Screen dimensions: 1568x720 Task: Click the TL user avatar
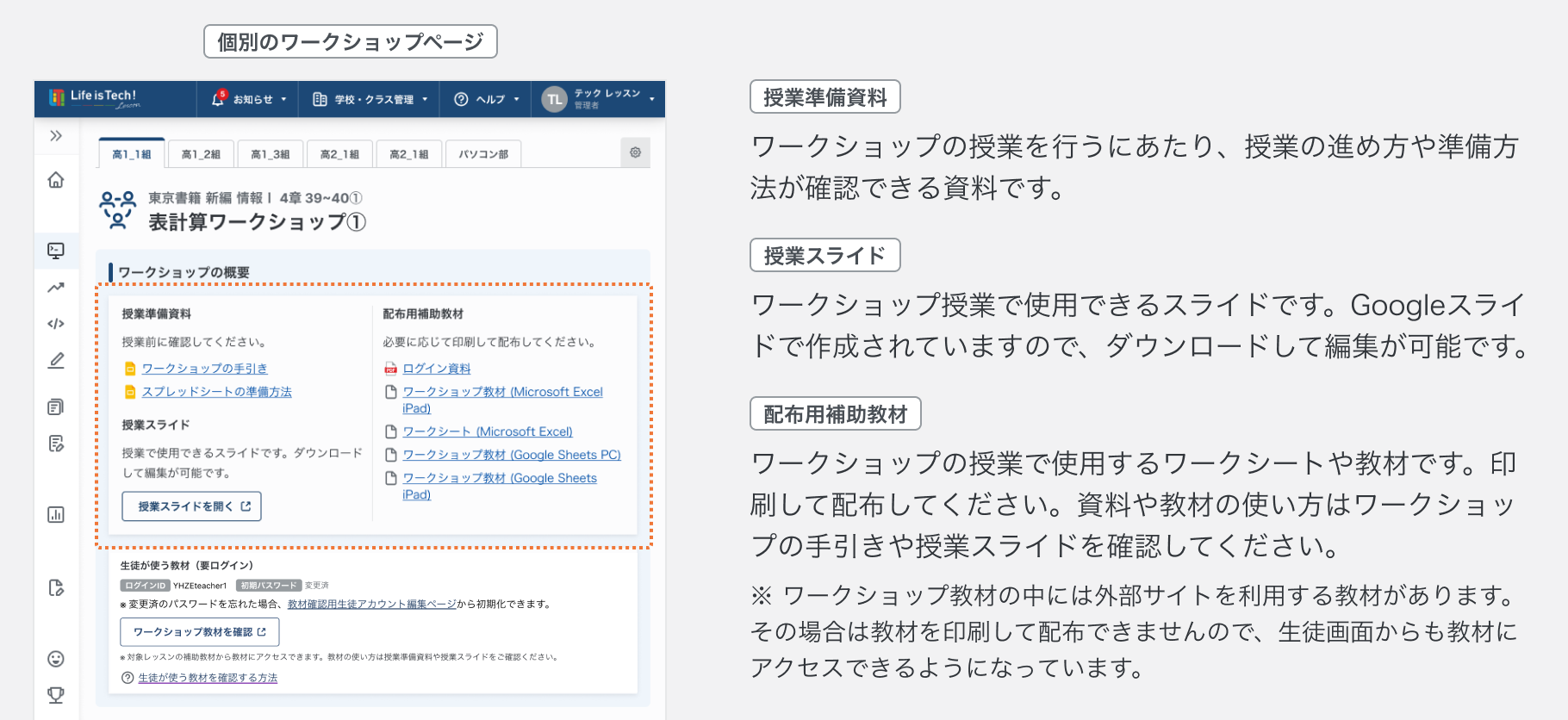554,99
